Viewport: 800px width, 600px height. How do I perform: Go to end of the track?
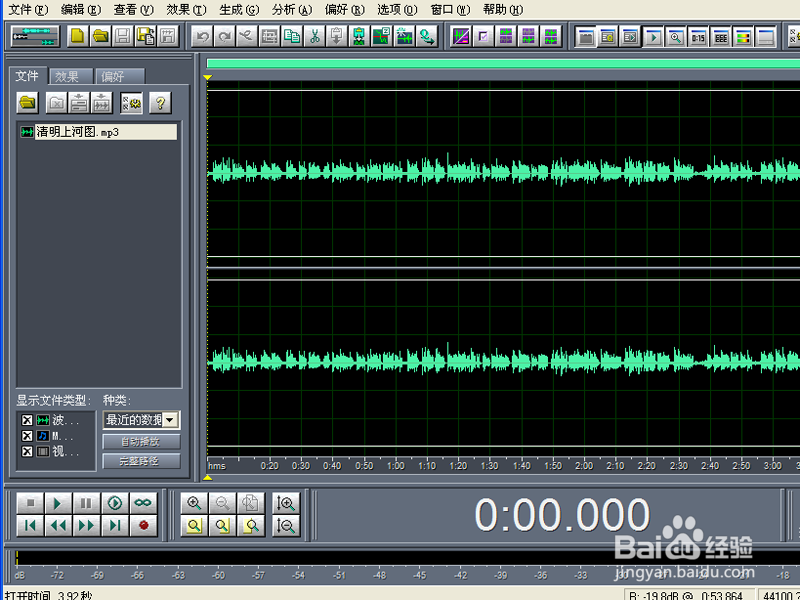(115, 526)
